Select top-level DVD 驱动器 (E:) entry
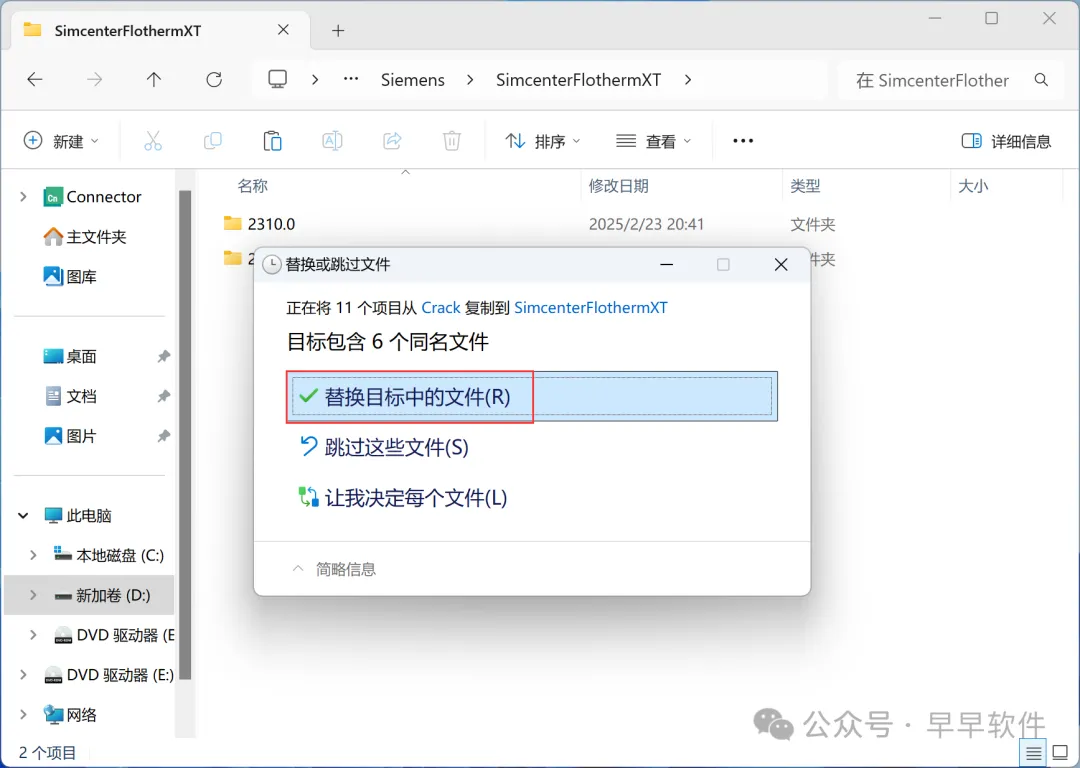The image size is (1080, 768). coord(108,675)
